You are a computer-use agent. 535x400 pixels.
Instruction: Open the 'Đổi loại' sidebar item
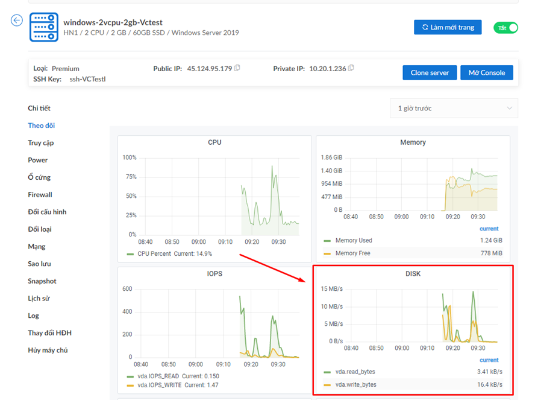pyautogui.click(x=39, y=229)
